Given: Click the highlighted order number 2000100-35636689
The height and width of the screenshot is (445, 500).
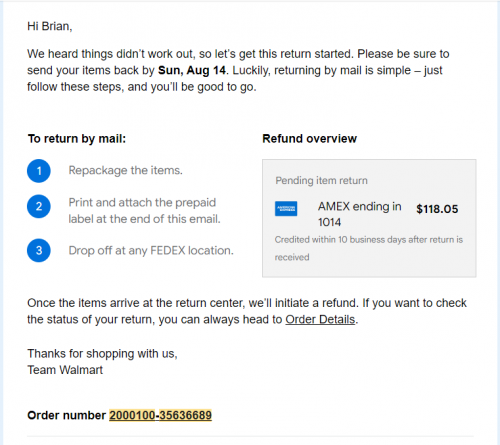Looking at the screenshot, I should pos(160,415).
